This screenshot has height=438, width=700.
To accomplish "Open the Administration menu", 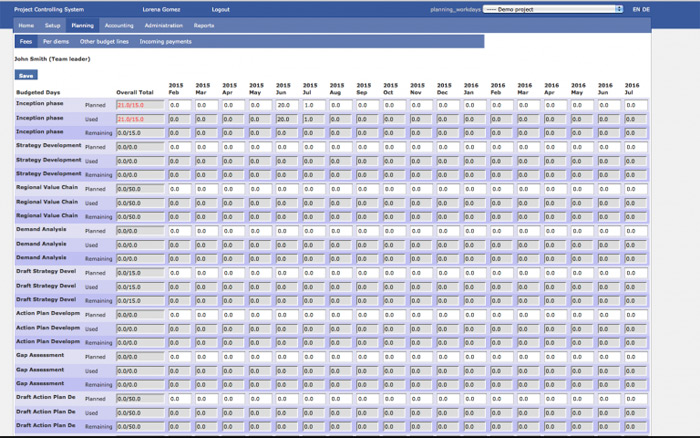I will (x=163, y=25).
